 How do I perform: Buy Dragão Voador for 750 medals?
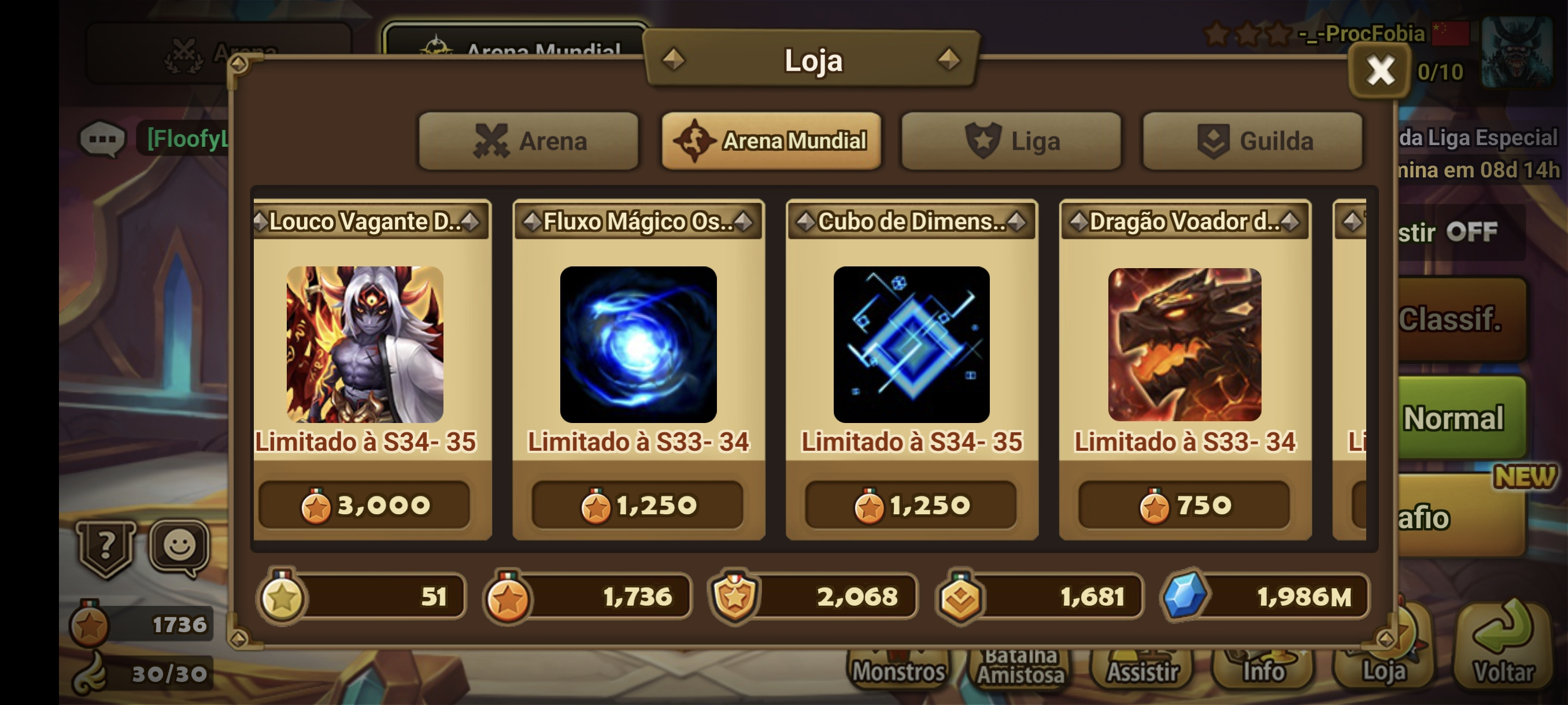click(1184, 505)
